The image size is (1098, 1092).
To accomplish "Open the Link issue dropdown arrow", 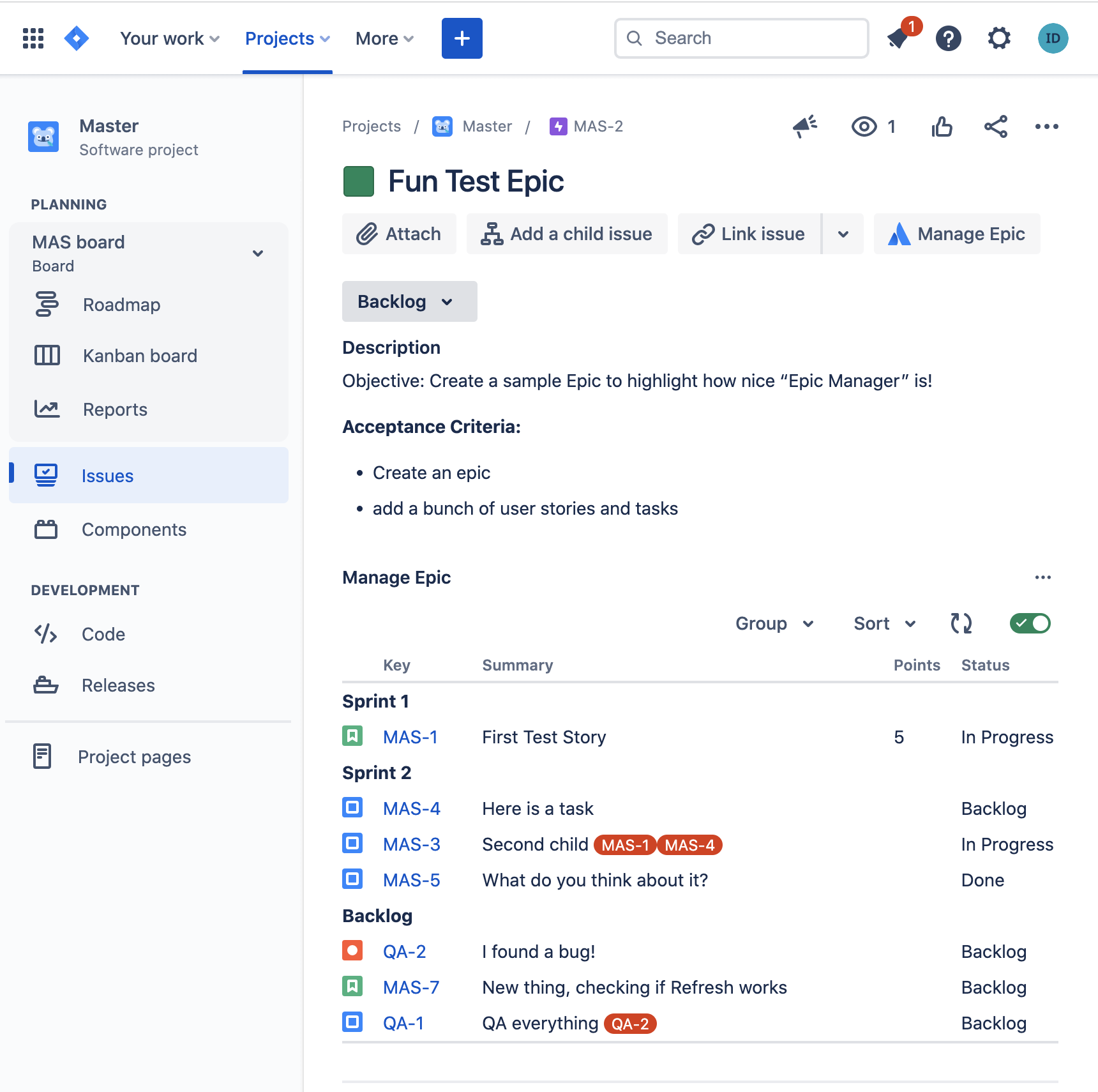I will 843,234.
